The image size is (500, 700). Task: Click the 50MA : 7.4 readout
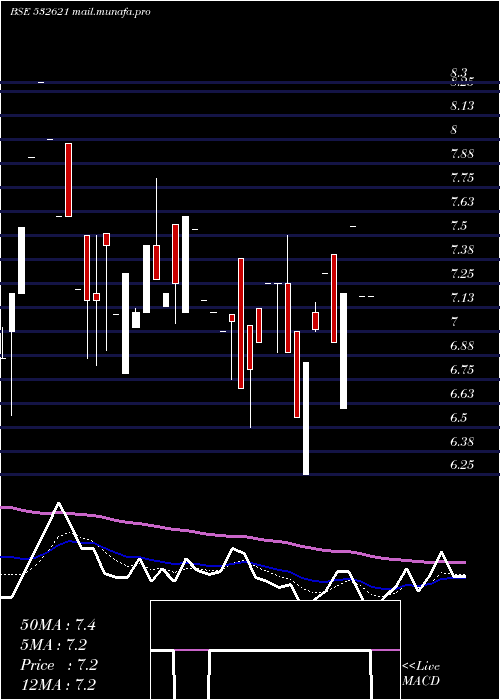pos(58,625)
